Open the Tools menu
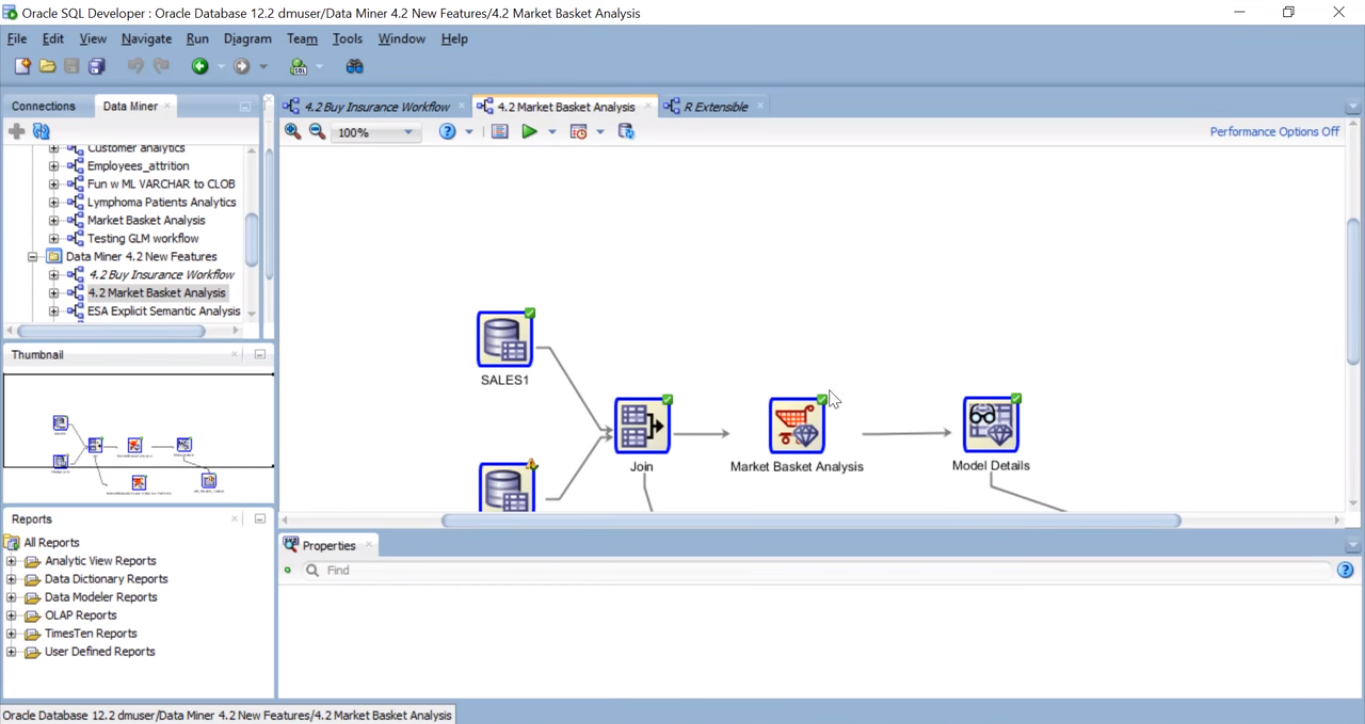 [x=347, y=38]
